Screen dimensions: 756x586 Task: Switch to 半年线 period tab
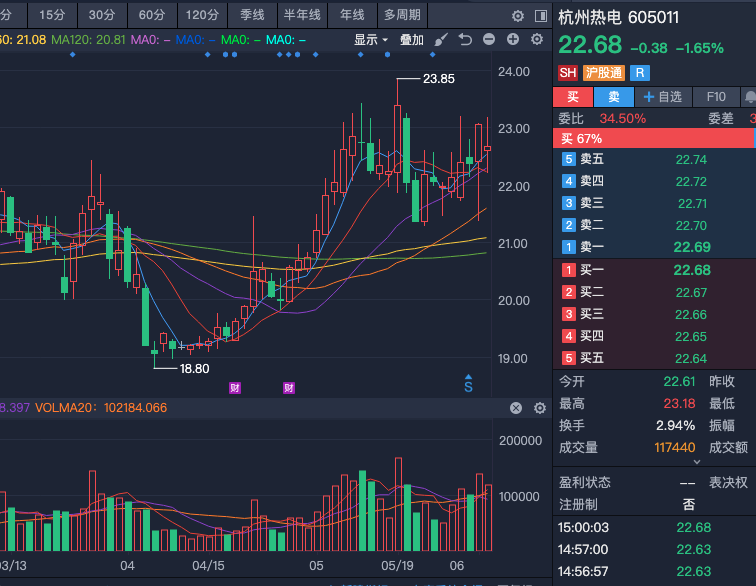(x=302, y=15)
